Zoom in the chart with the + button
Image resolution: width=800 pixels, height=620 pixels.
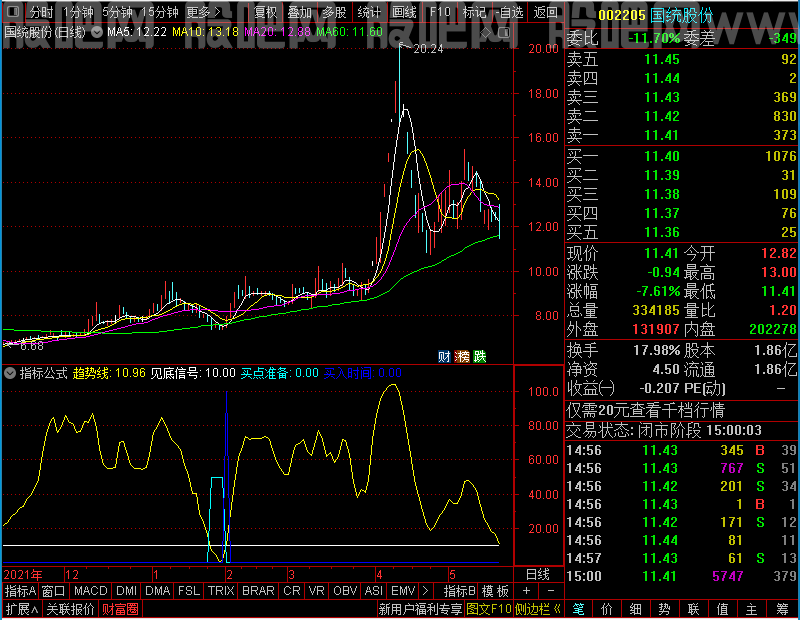[x=526, y=591]
